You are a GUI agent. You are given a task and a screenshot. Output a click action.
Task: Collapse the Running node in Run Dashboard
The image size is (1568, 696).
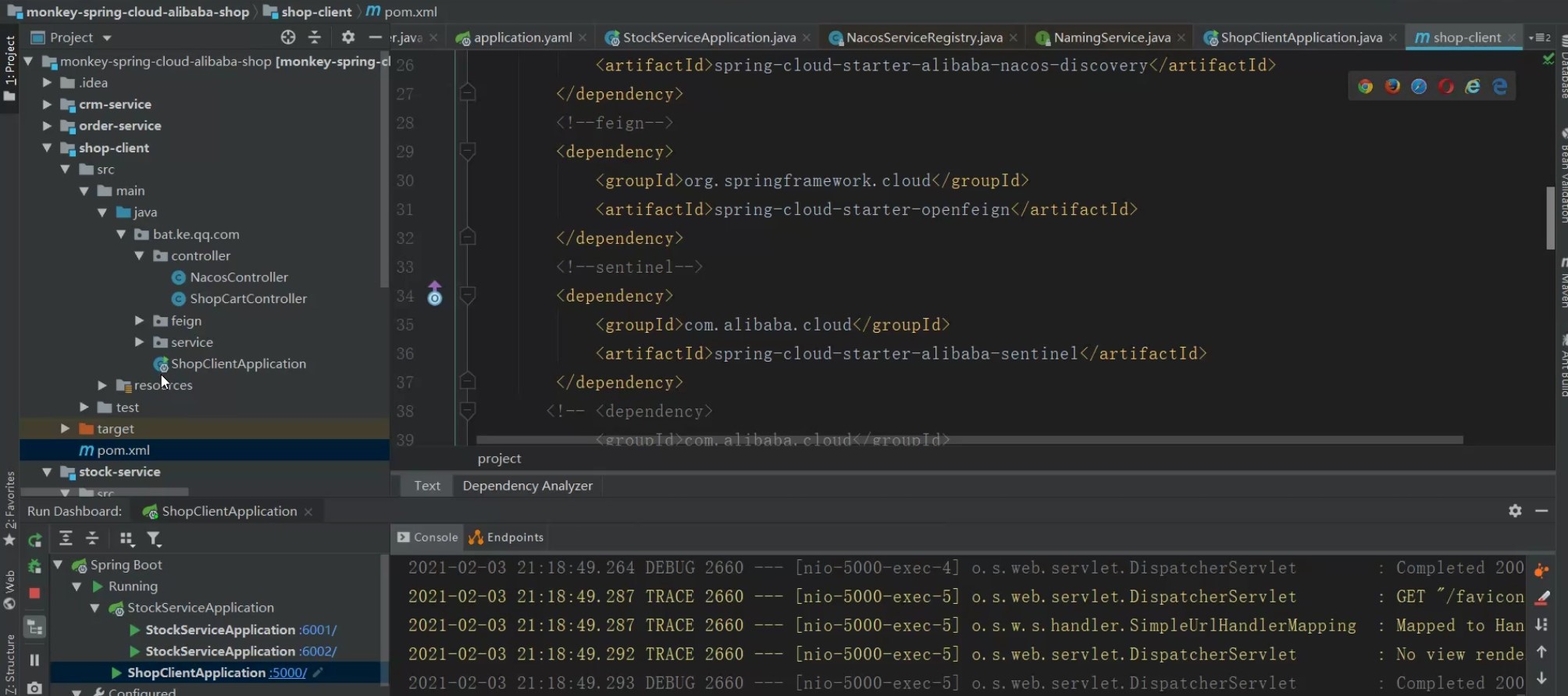click(77, 586)
